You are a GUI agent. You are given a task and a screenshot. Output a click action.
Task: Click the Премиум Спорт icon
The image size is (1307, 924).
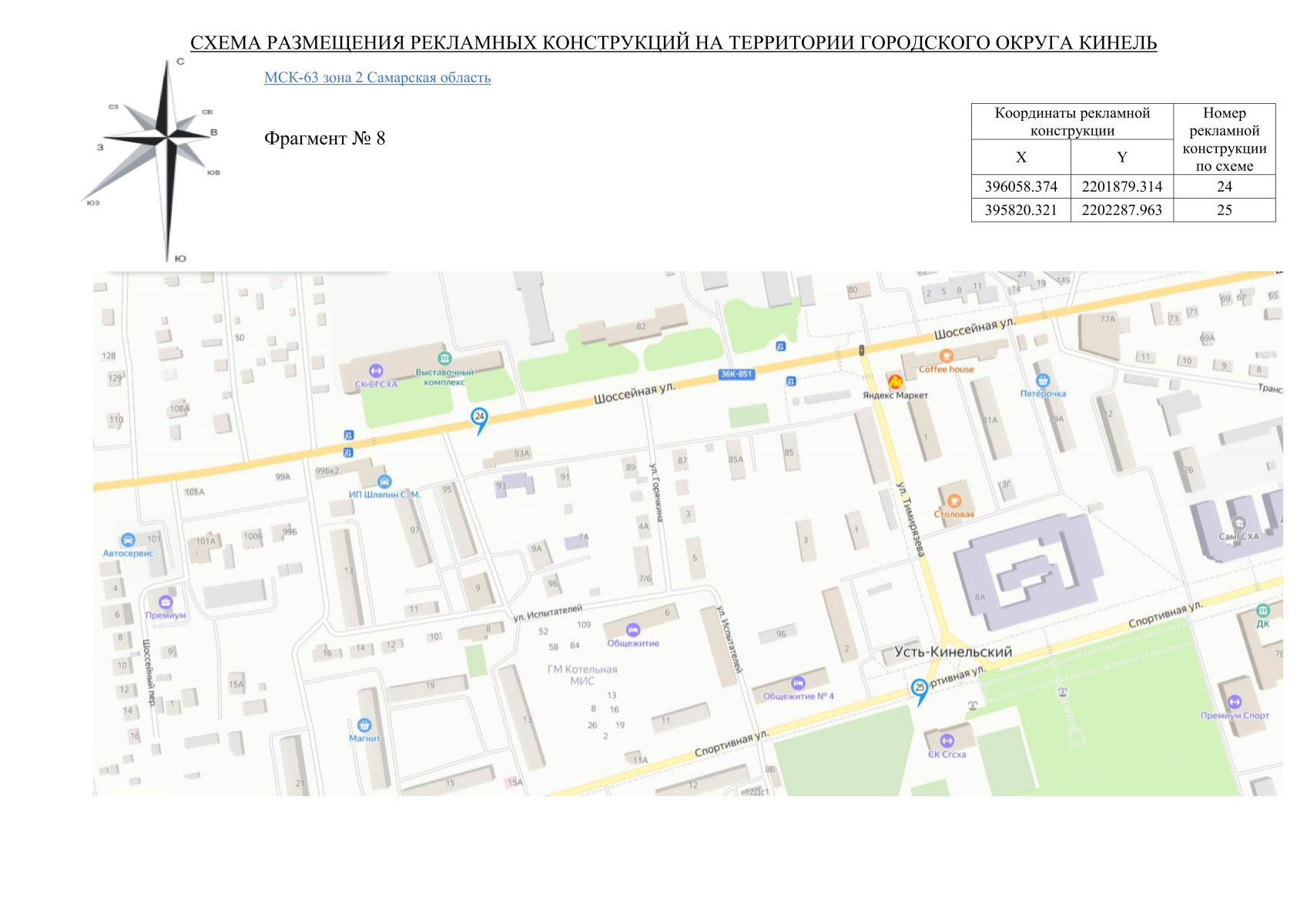tap(1234, 702)
